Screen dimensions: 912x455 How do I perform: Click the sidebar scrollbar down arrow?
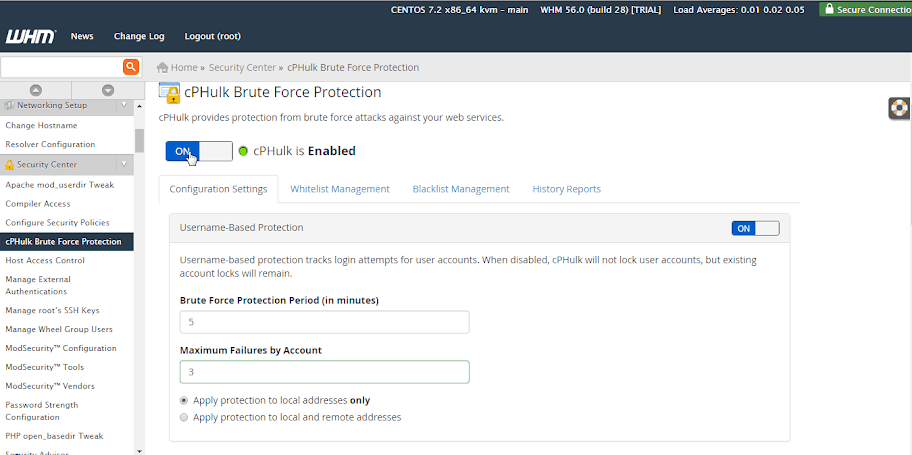[x=140, y=451]
